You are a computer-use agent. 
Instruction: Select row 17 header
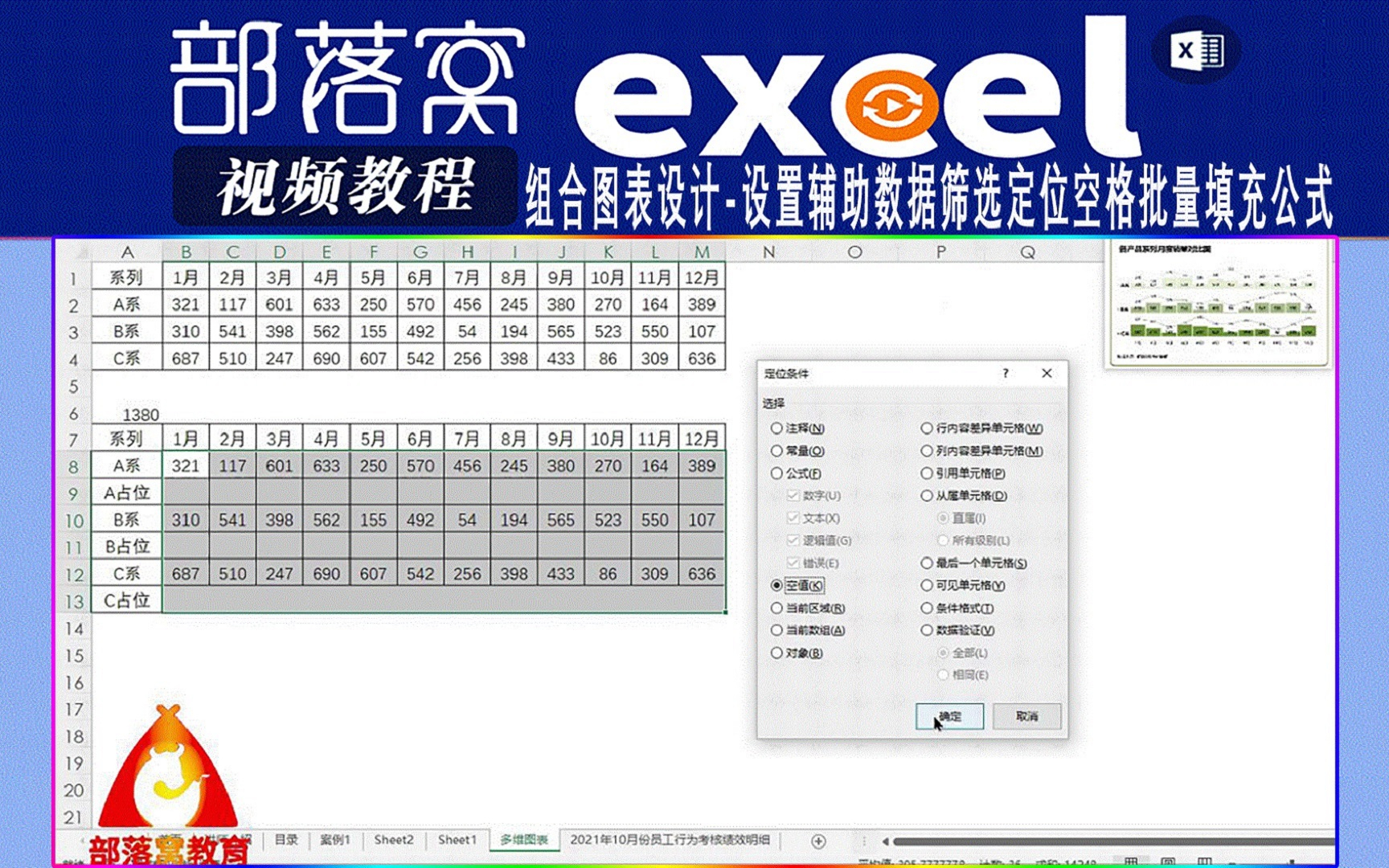[x=73, y=710]
